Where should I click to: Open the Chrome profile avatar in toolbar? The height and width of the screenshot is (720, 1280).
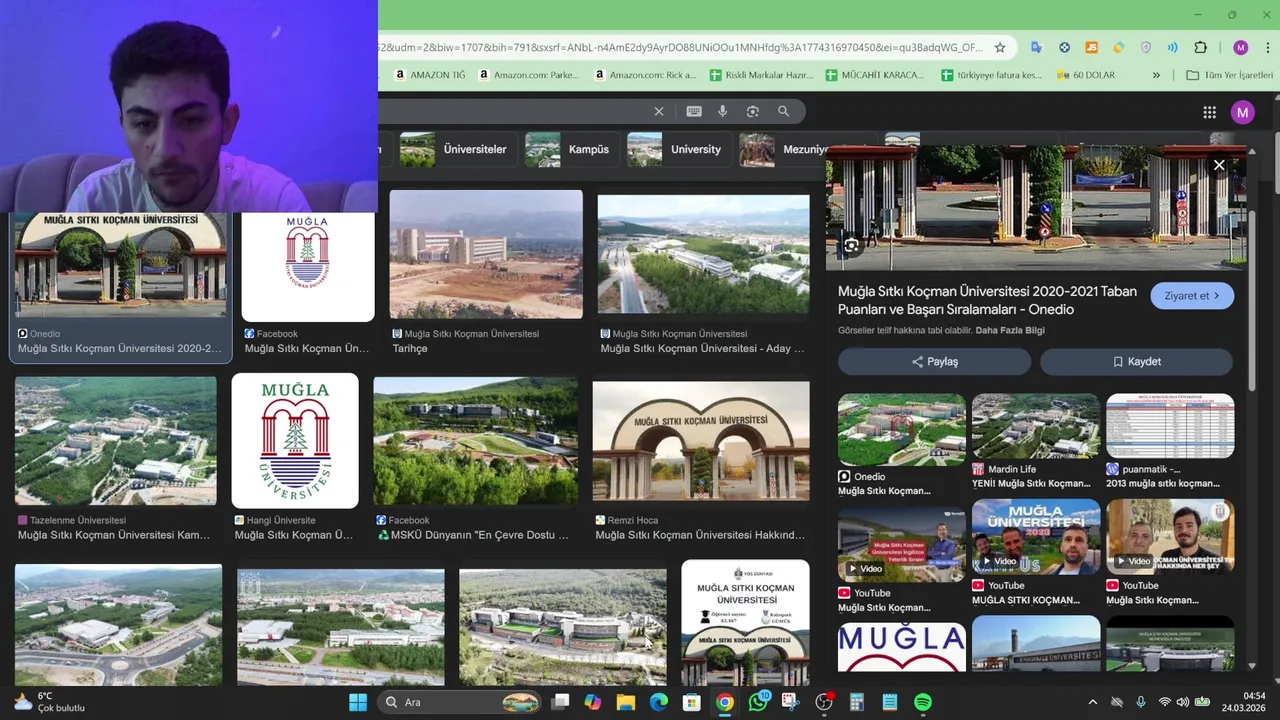1241,47
